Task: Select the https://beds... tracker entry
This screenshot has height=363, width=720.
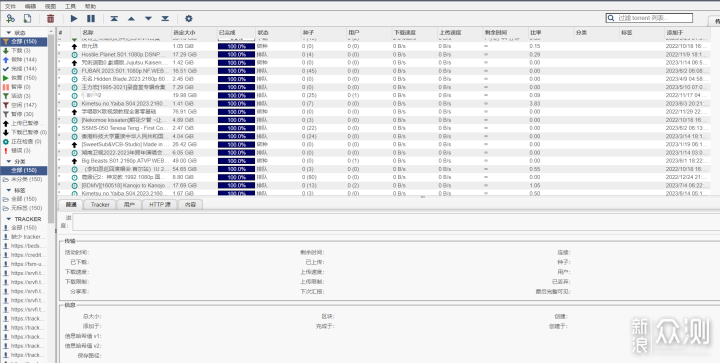Action: [x=24, y=246]
